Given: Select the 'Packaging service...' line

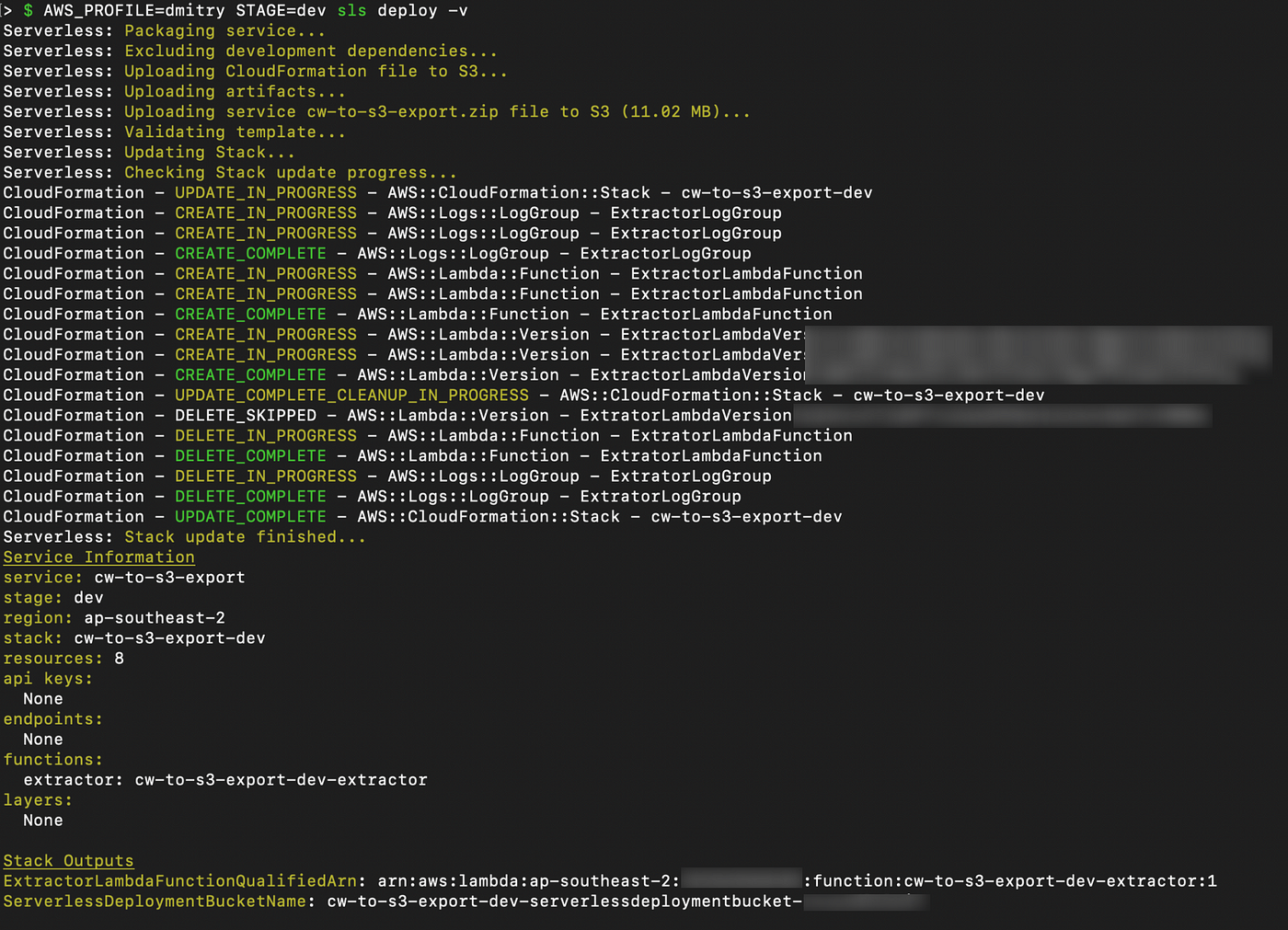Looking at the screenshot, I should pos(164,31).
